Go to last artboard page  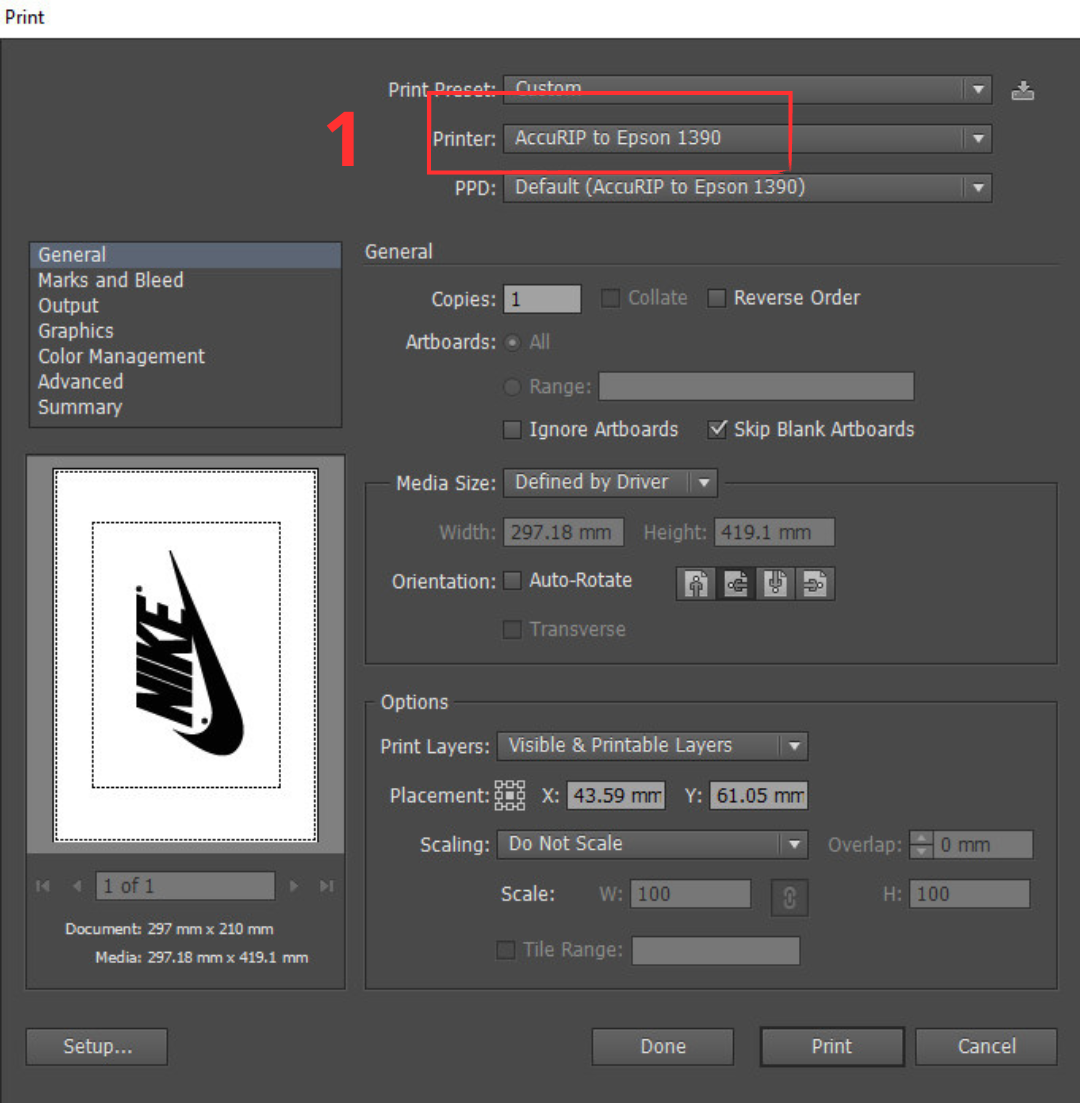click(326, 886)
